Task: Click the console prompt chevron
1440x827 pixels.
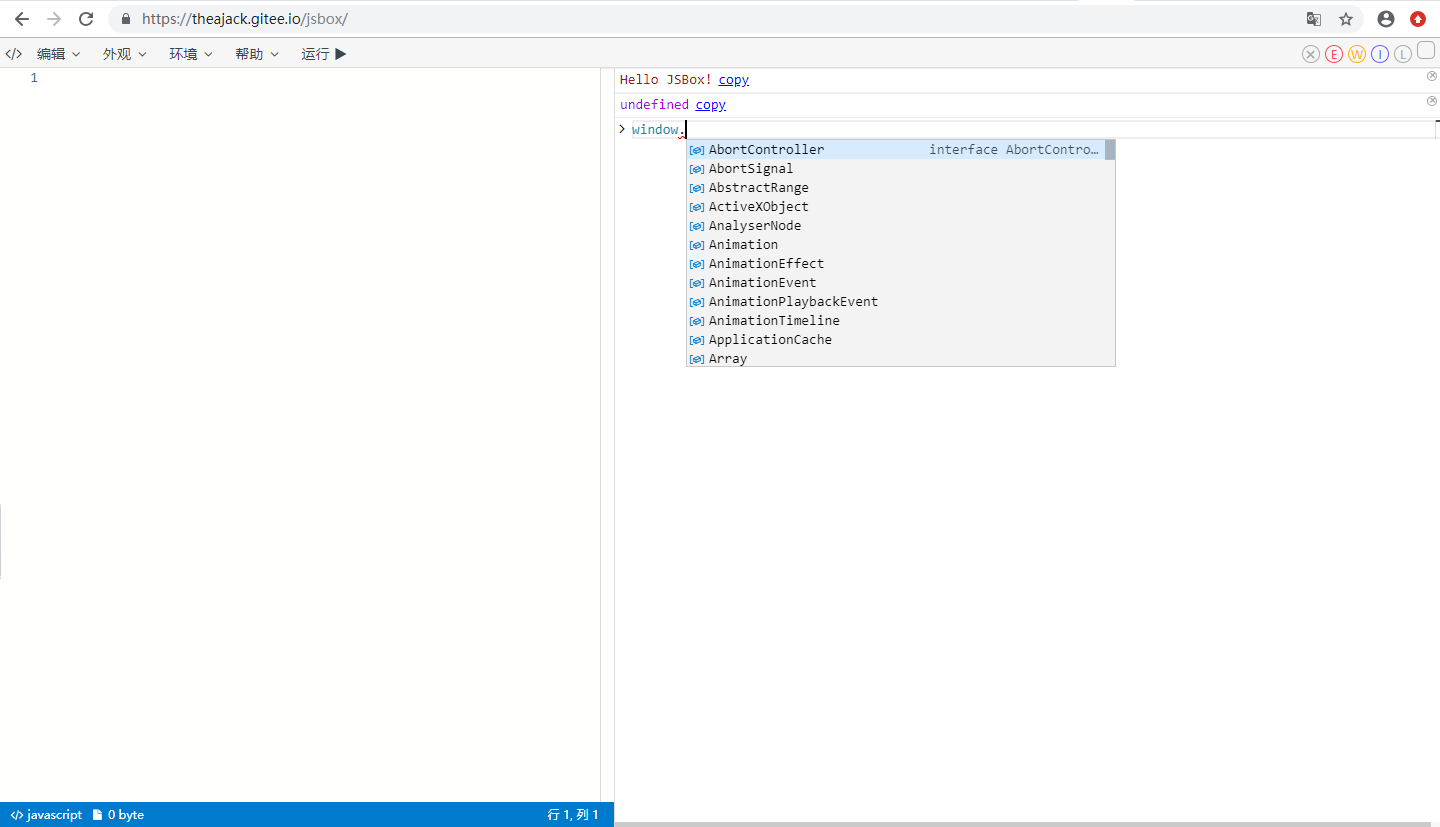Action: (x=622, y=129)
